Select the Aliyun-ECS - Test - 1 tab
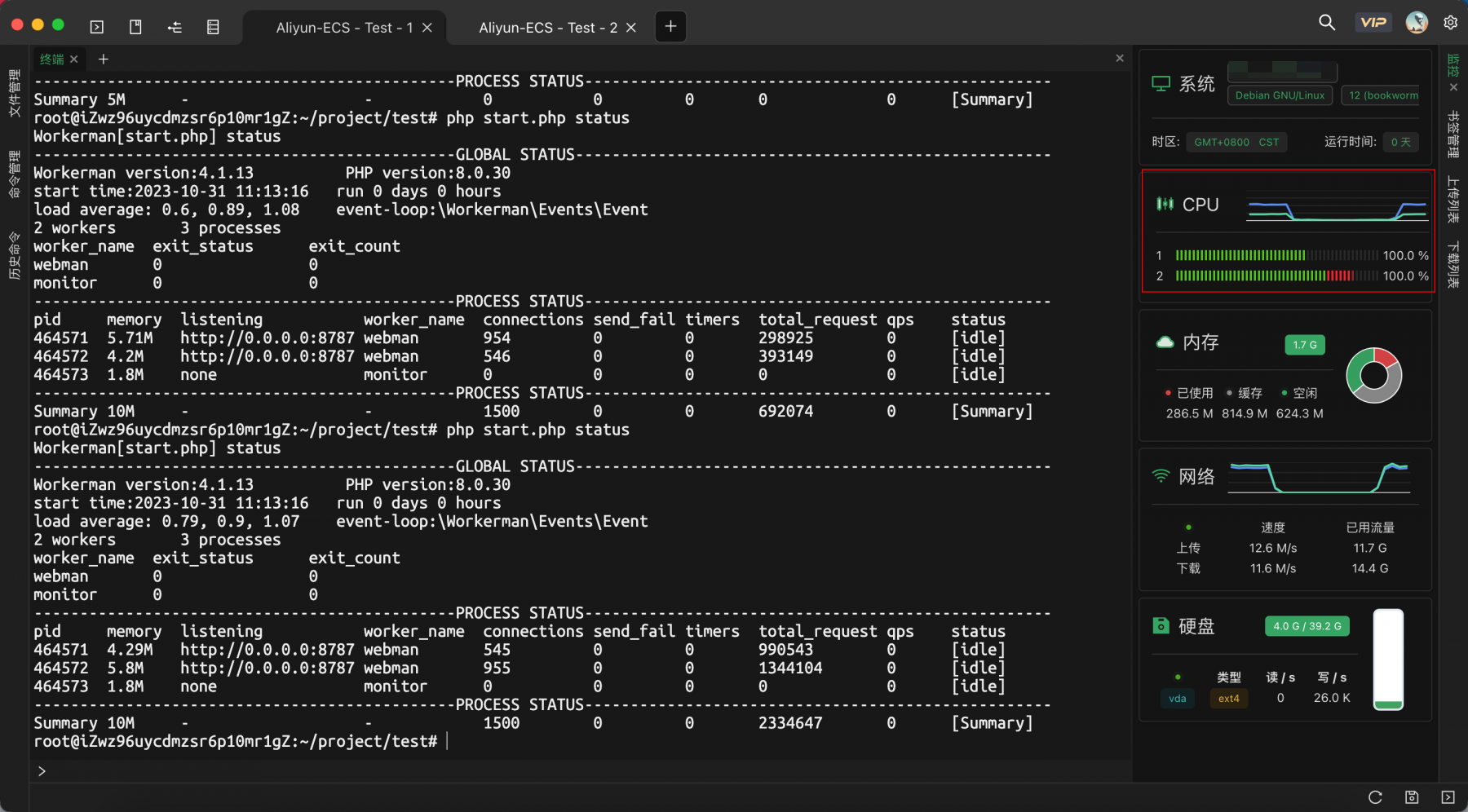This screenshot has height=812, width=1468. click(344, 28)
